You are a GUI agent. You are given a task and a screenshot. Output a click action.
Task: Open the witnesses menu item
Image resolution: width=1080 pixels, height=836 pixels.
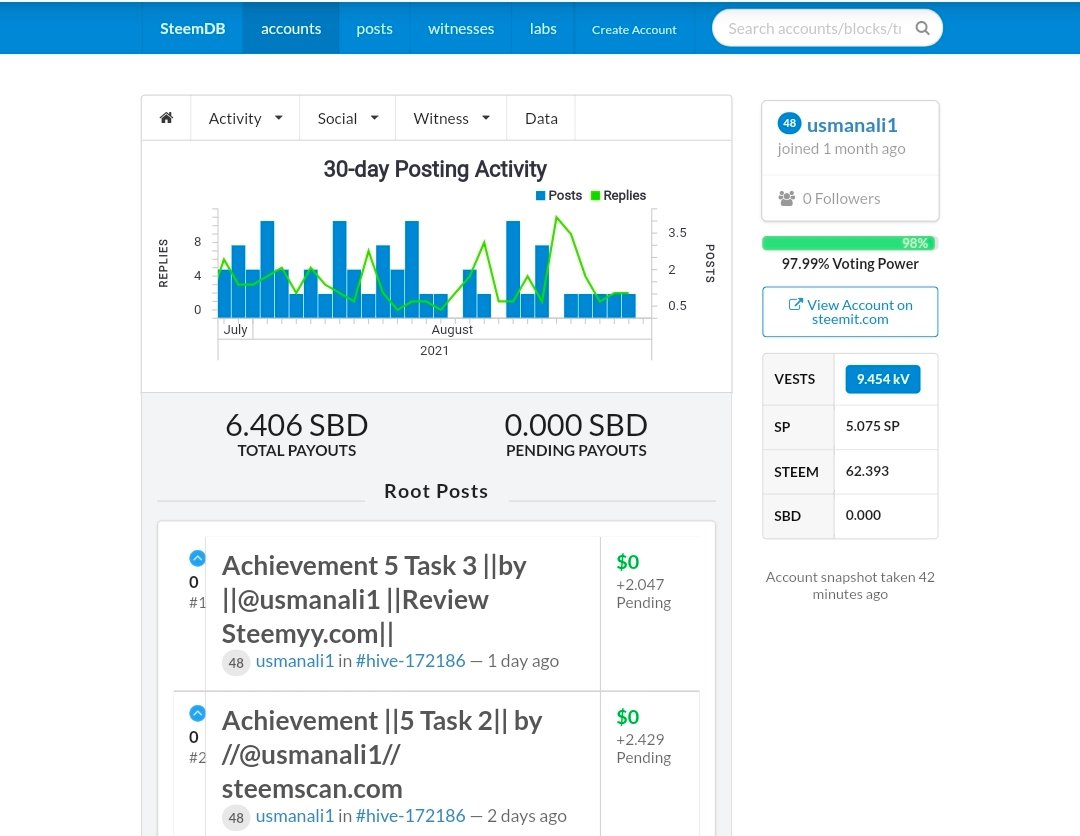pyautogui.click(x=461, y=28)
